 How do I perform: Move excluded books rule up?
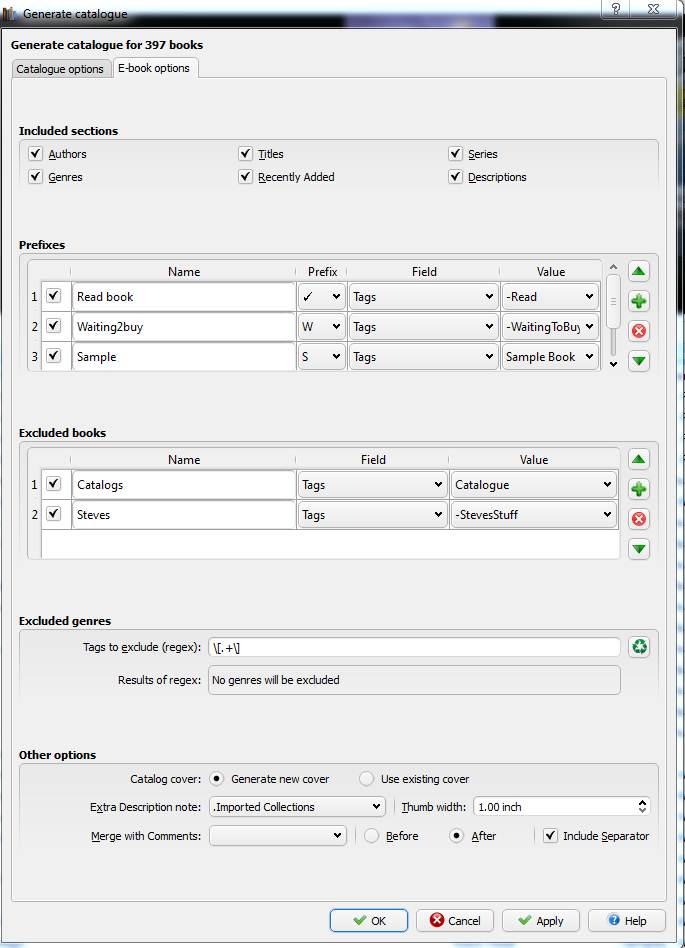tap(638, 459)
